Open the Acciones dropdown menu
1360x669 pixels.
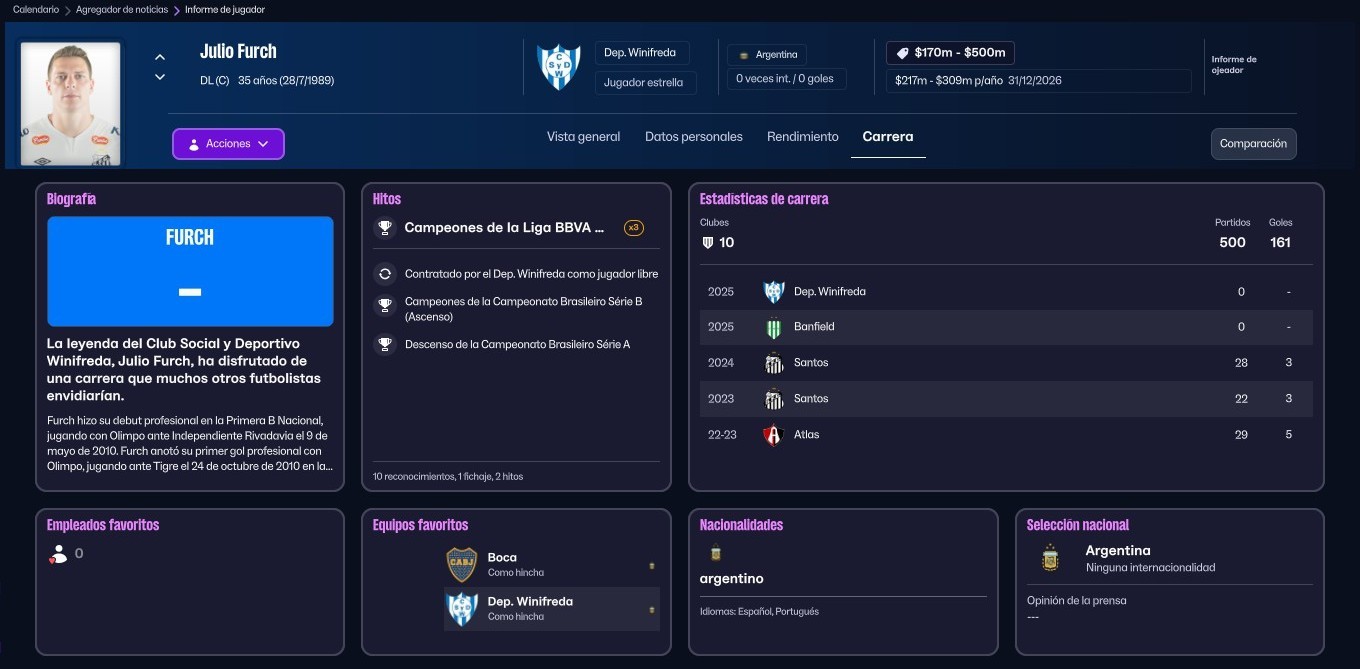pos(228,144)
